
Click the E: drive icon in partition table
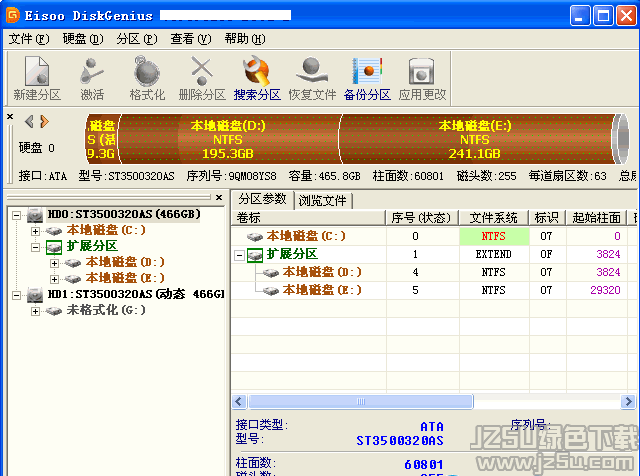point(271,291)
